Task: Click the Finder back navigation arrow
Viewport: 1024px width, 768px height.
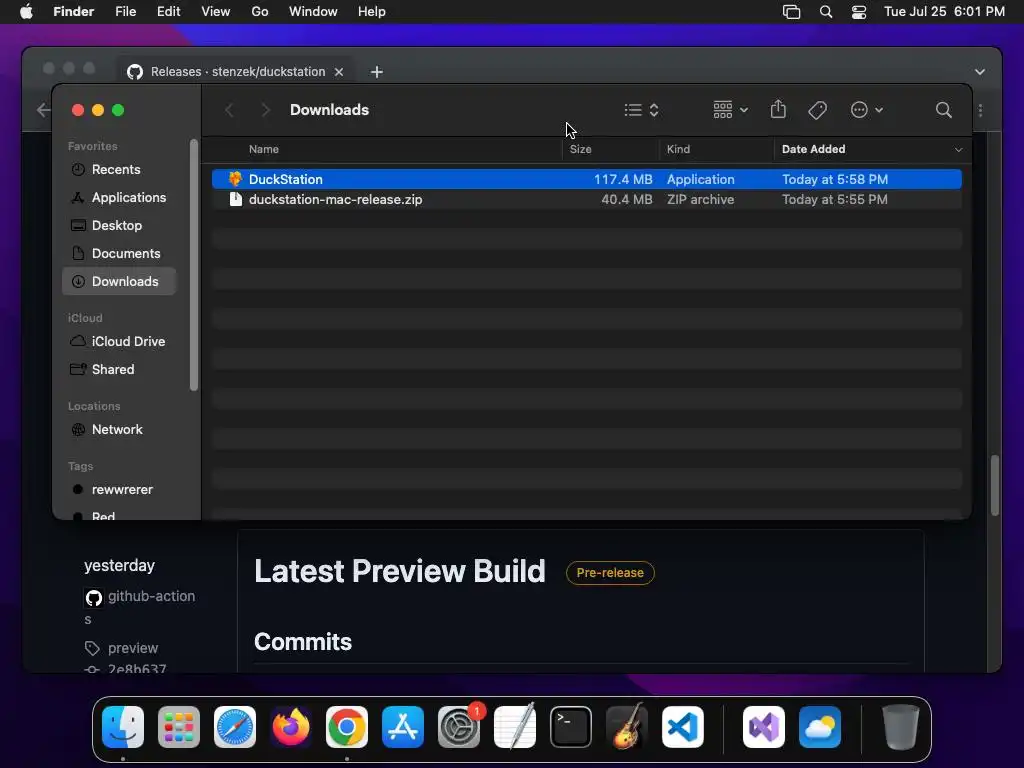Action: tap(229, 110)
